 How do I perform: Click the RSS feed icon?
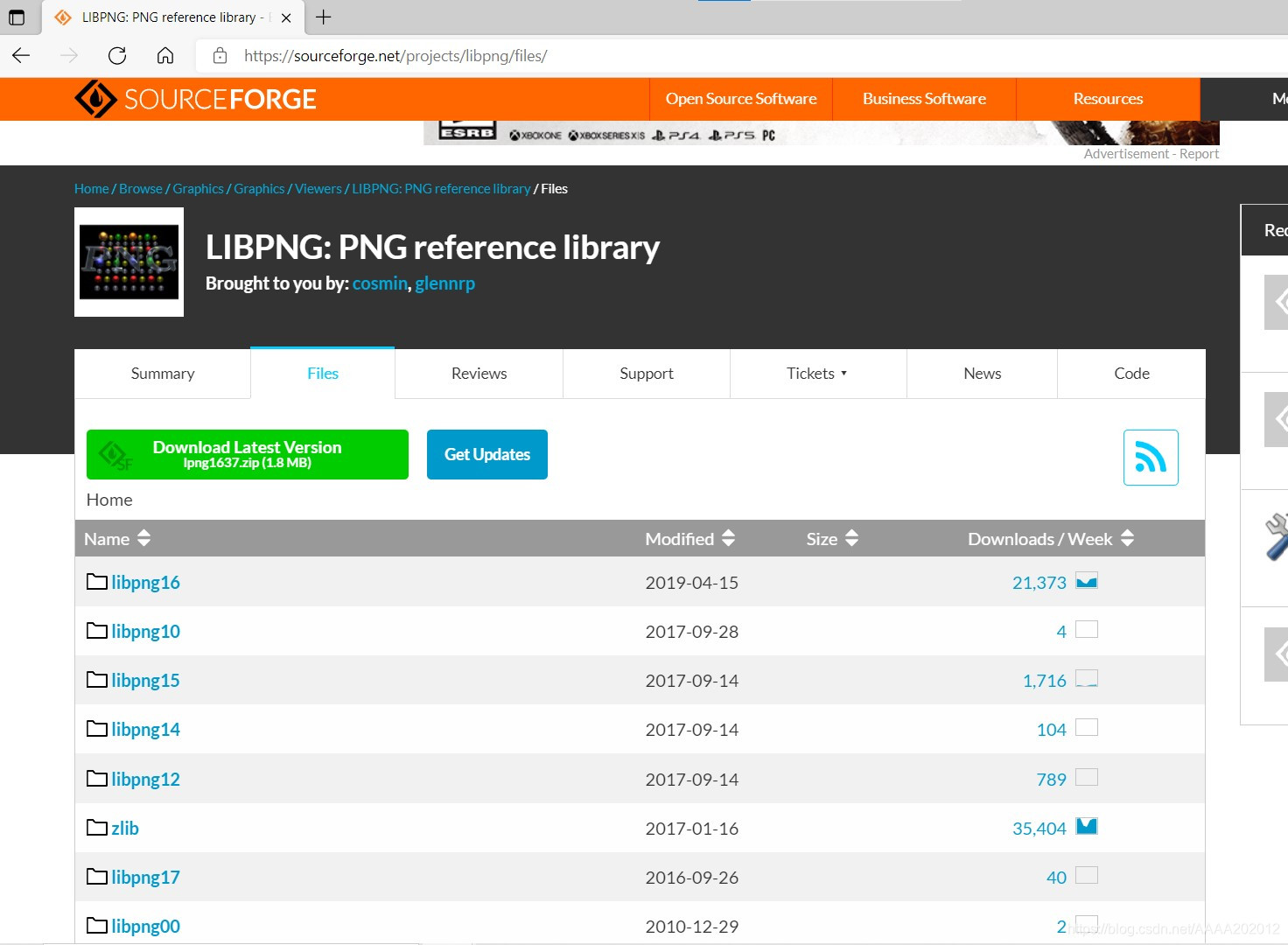pyautogui.click(x=1151, y=457)
